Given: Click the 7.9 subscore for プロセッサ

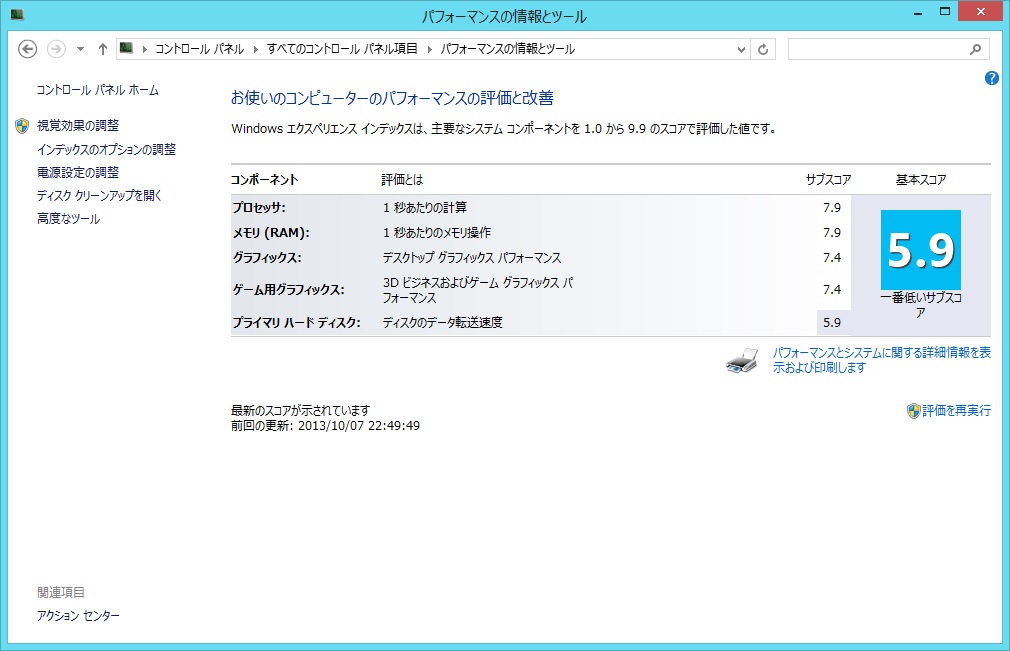Looking at the screenshot, I should [832, 208].
